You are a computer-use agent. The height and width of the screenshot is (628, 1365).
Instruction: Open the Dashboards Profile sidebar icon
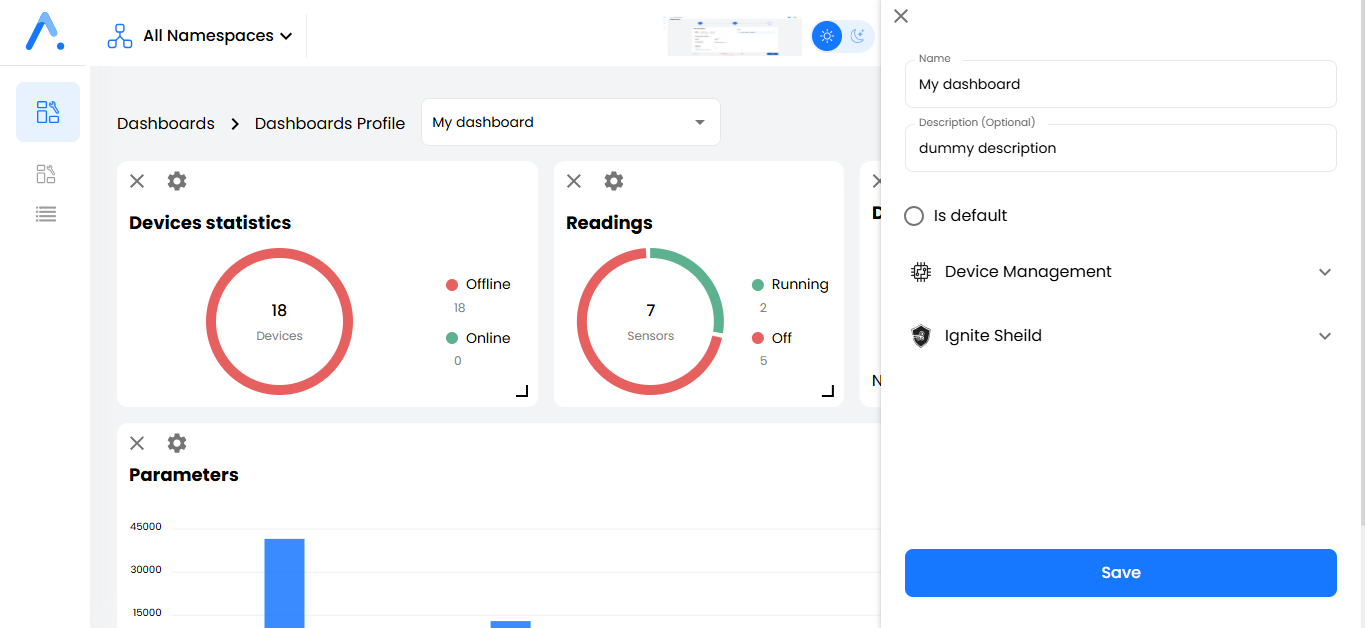click(45, 173)
